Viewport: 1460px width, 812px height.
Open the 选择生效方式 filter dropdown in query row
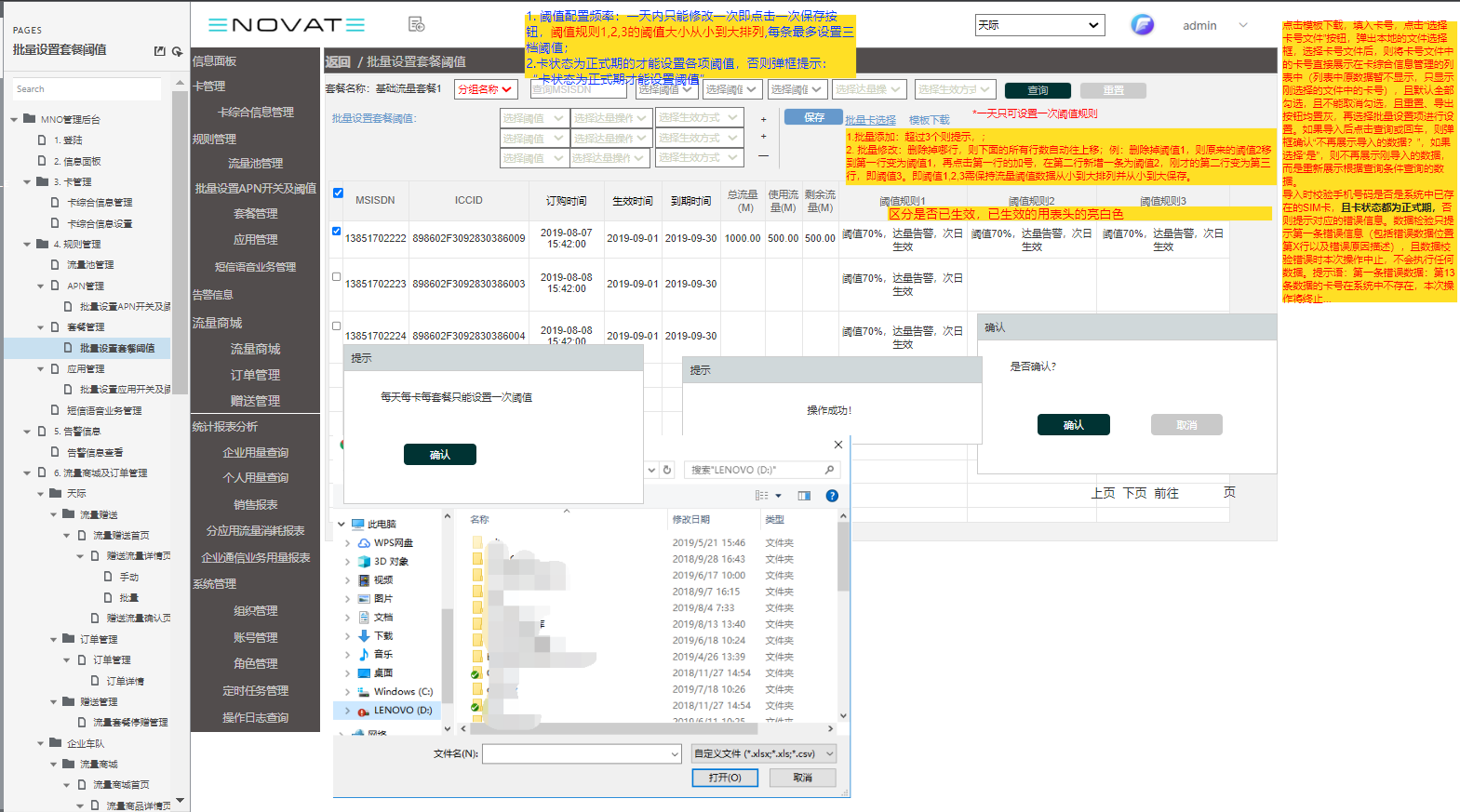956,89
